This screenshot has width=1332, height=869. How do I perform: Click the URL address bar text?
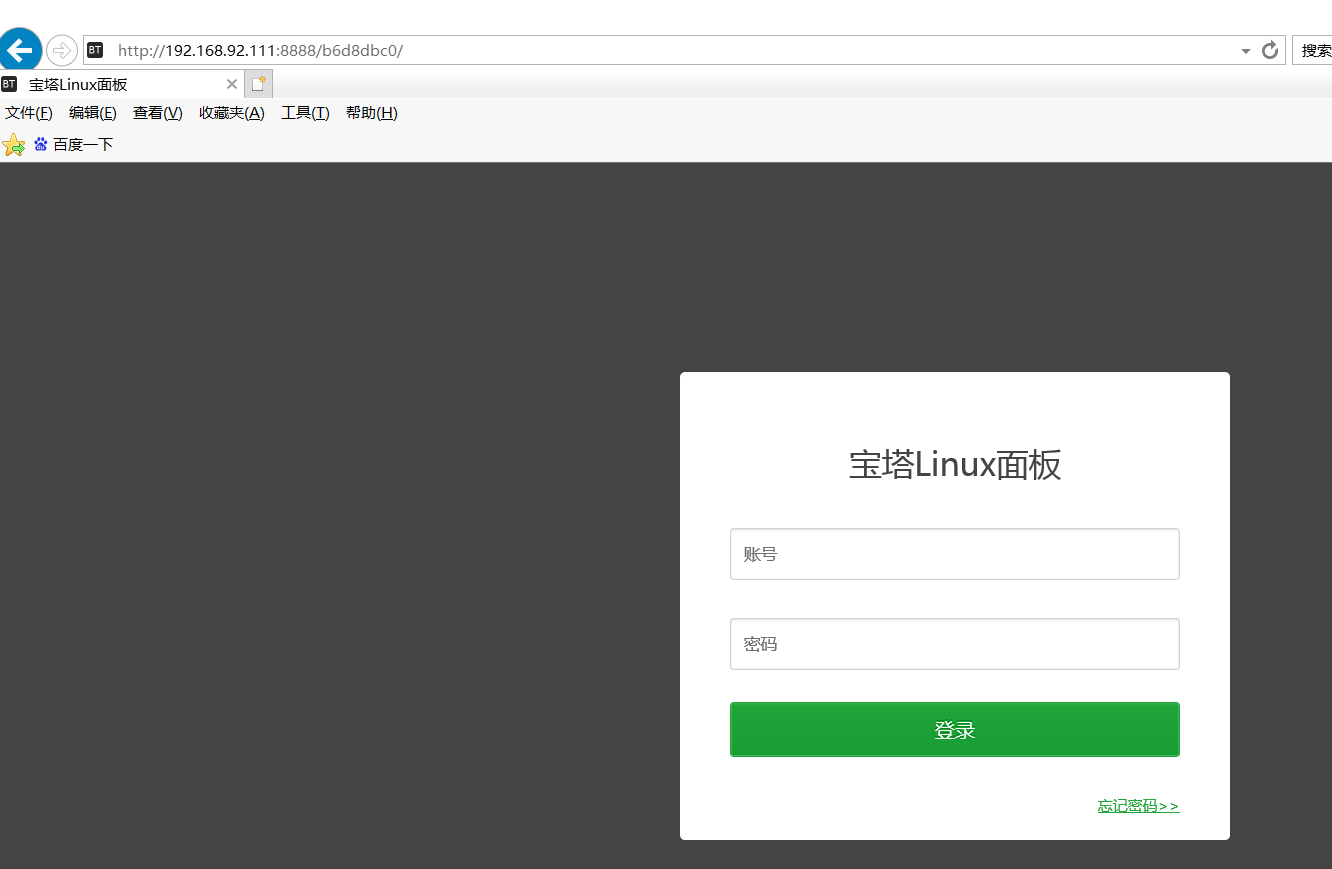260,50
